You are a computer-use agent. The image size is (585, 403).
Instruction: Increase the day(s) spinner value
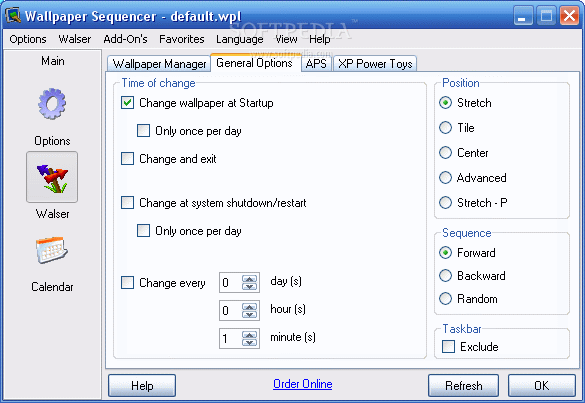(249, 279)
